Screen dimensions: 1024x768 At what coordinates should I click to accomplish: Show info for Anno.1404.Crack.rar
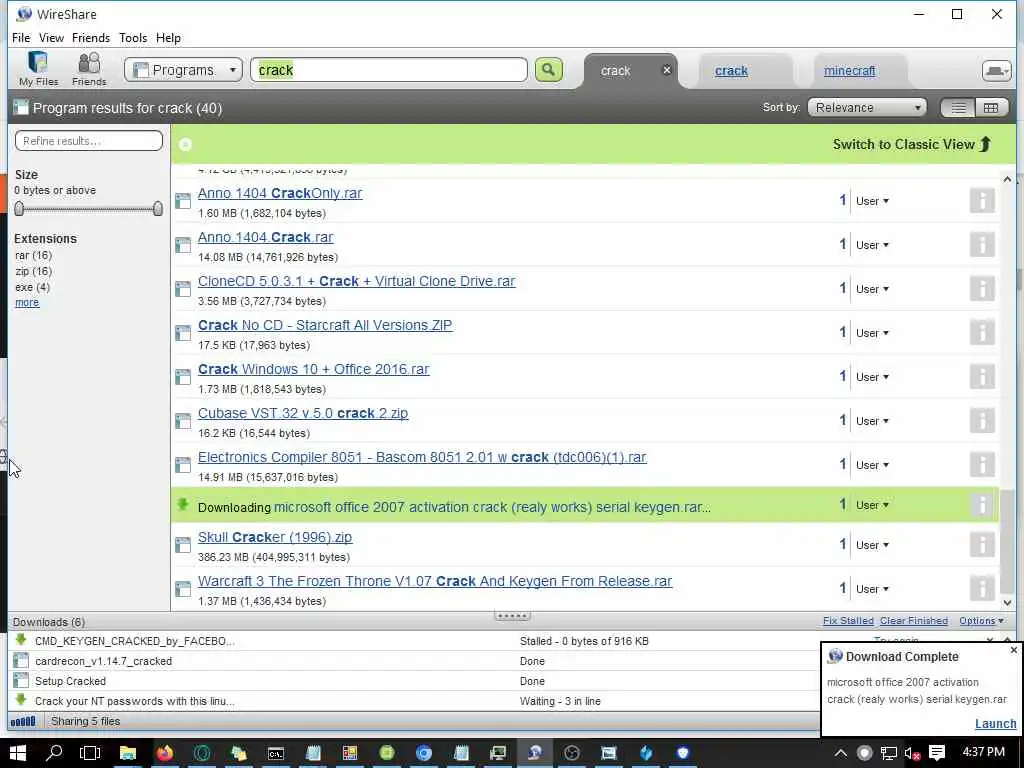pos(982,244)
